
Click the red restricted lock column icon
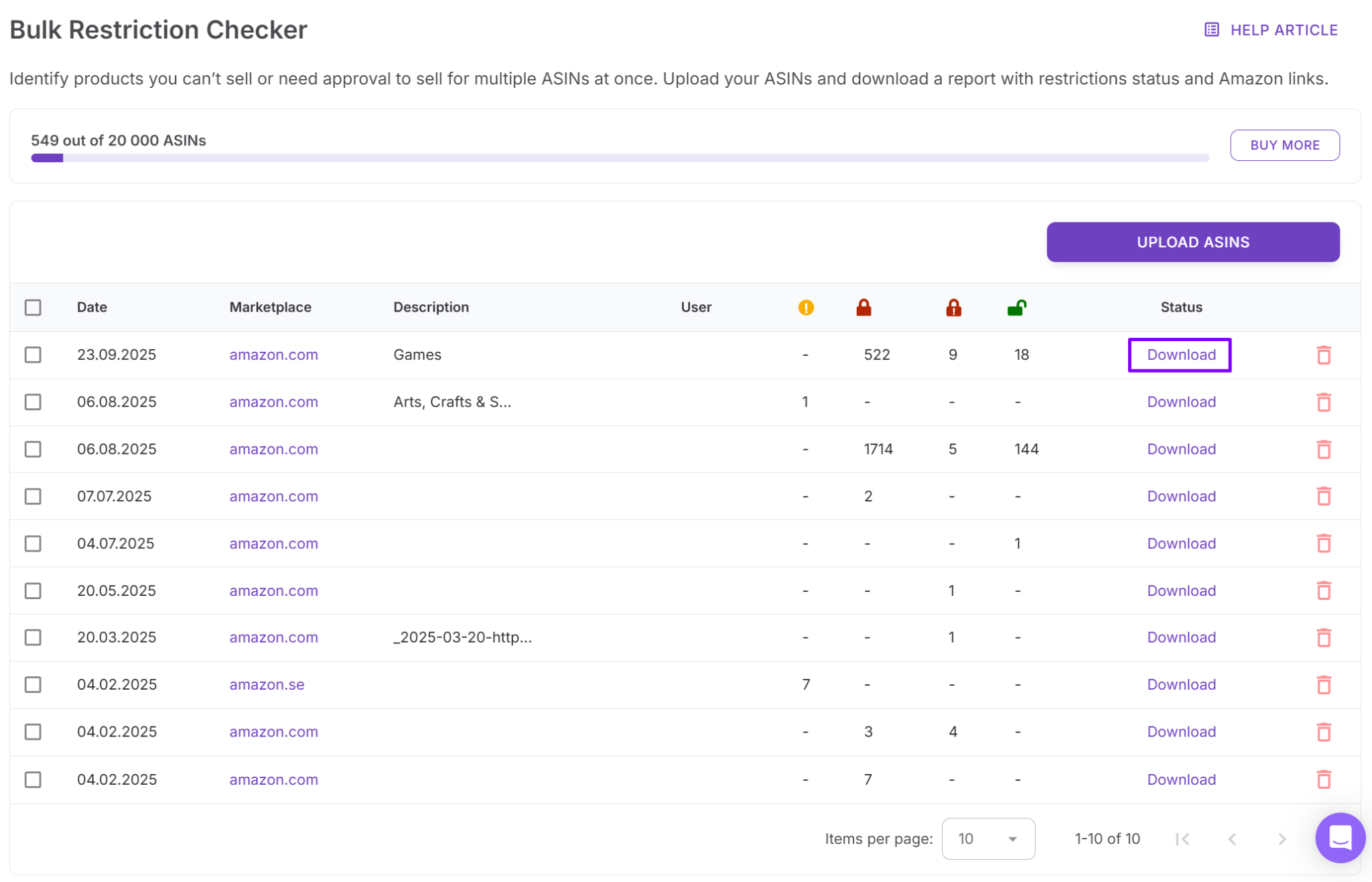[953, 308]
